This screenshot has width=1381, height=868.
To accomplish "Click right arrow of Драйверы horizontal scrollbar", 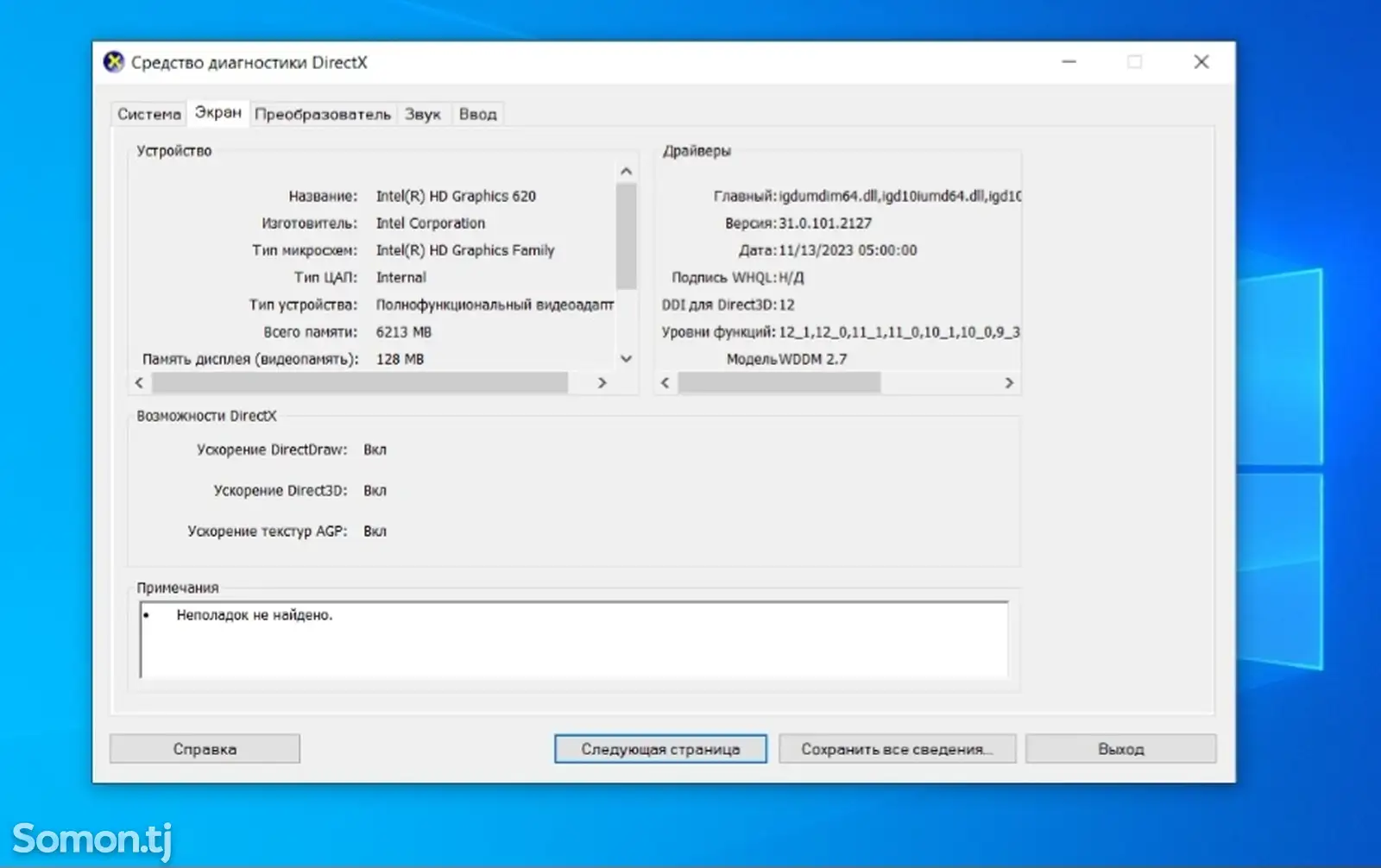I will 1009,382.
